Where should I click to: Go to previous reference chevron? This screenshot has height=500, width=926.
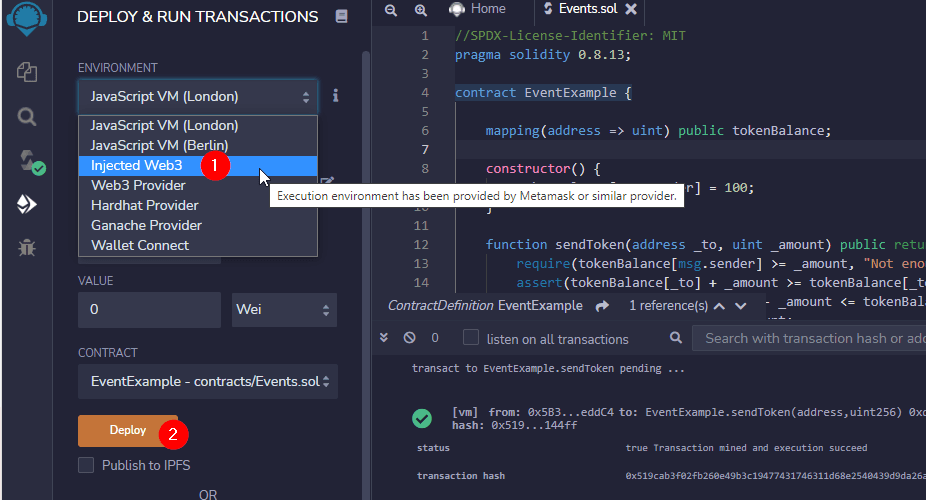point(719,306)
